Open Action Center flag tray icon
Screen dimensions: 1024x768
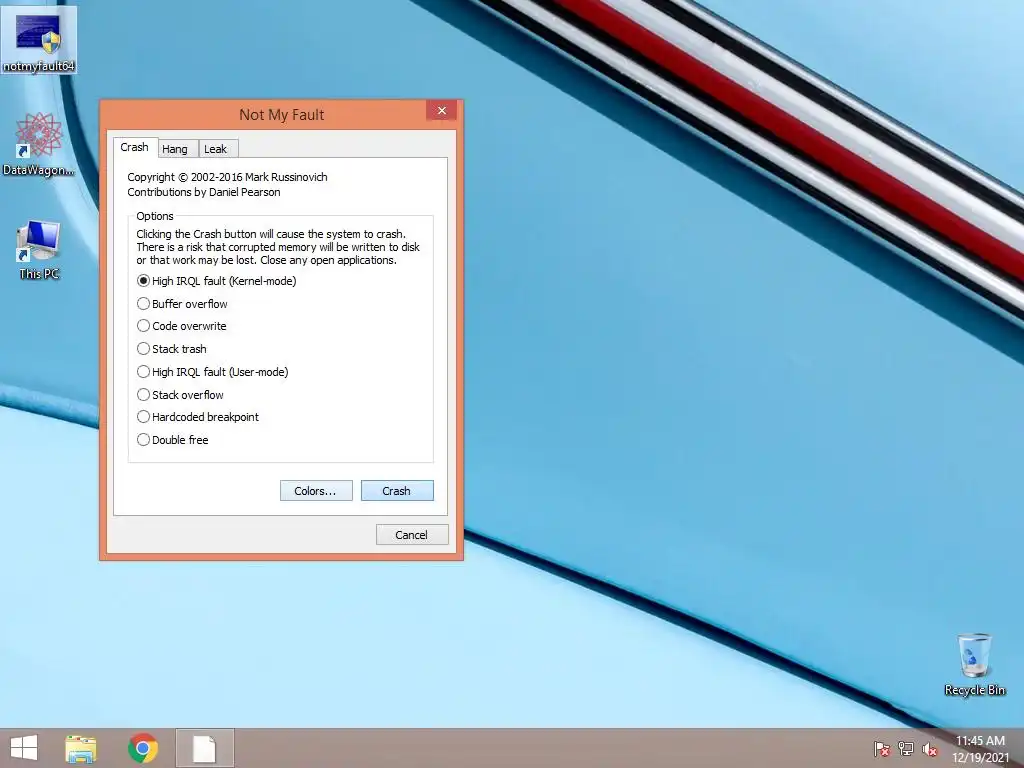click(x=882, y=749)
